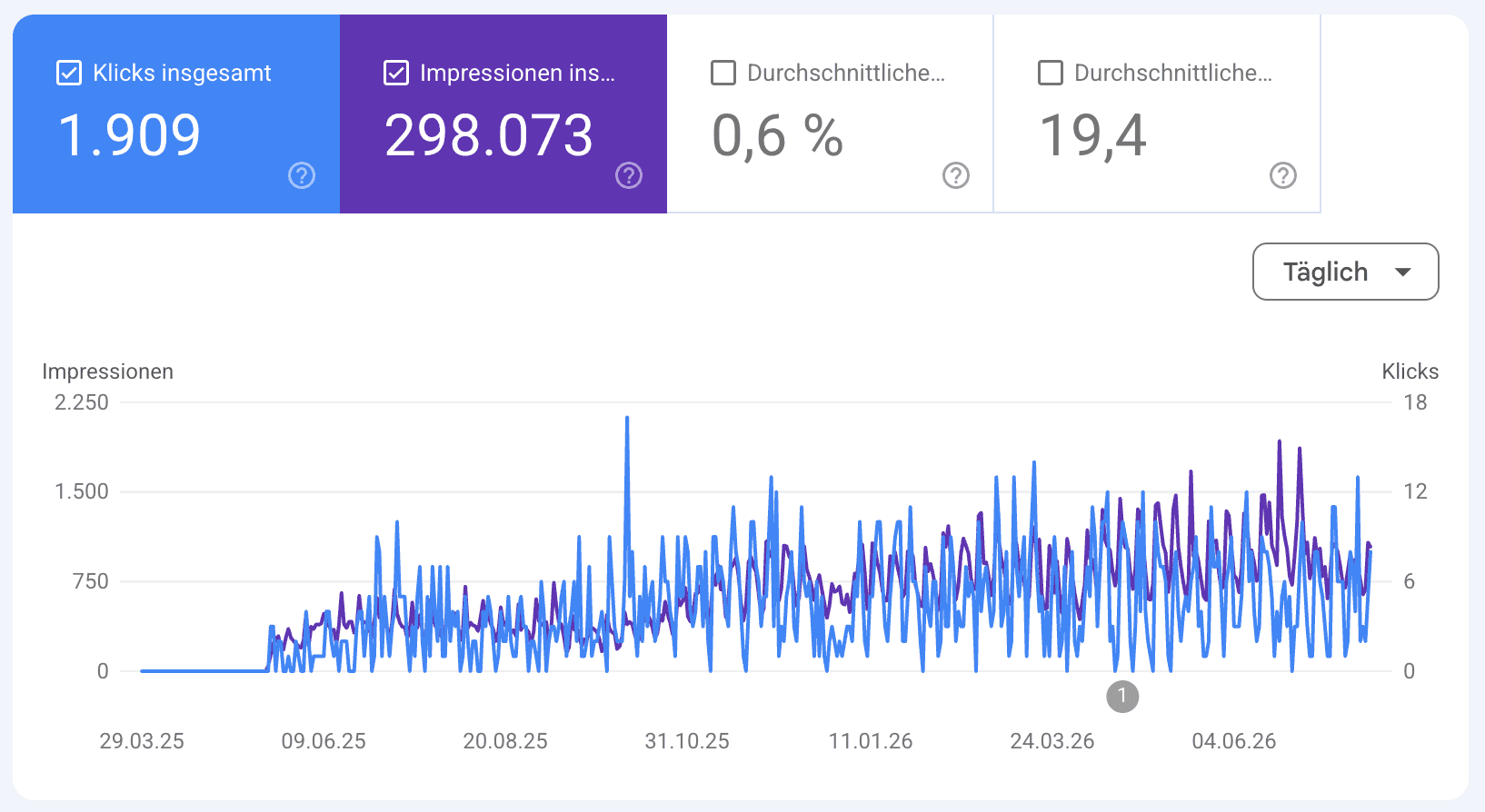Click the 2.250 impressions axis value
Viewport: 1485px width, 812px height.
pyautogui.click(x=82, y=402)
